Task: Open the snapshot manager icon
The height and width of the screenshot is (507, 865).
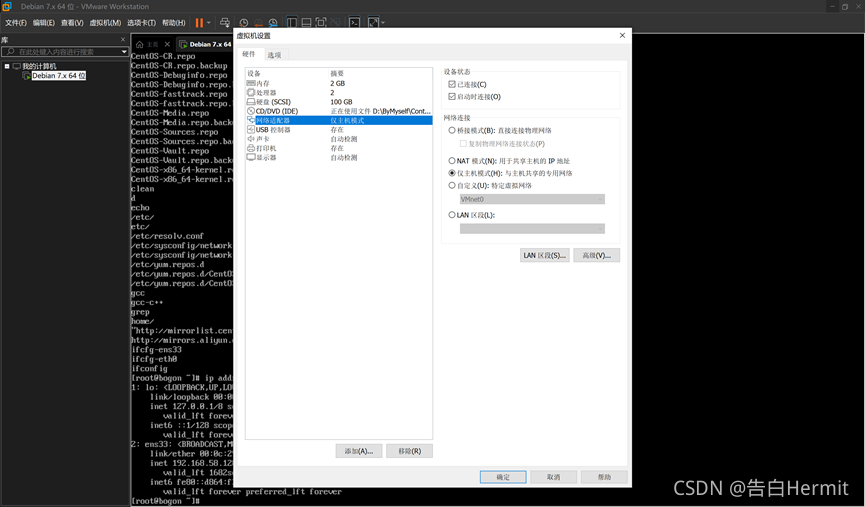Action: pyautogui.click(x=273, y=23)
